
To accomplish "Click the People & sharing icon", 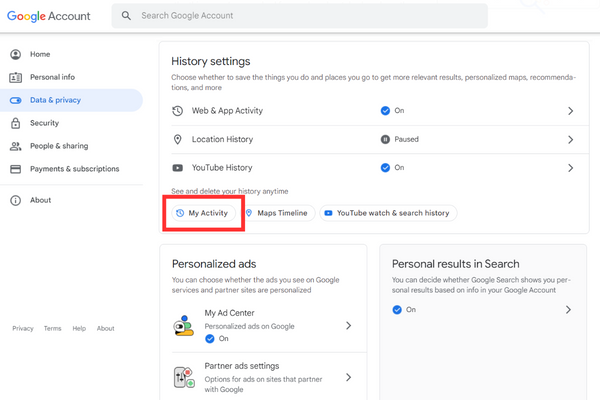I will tap(16, 146).
